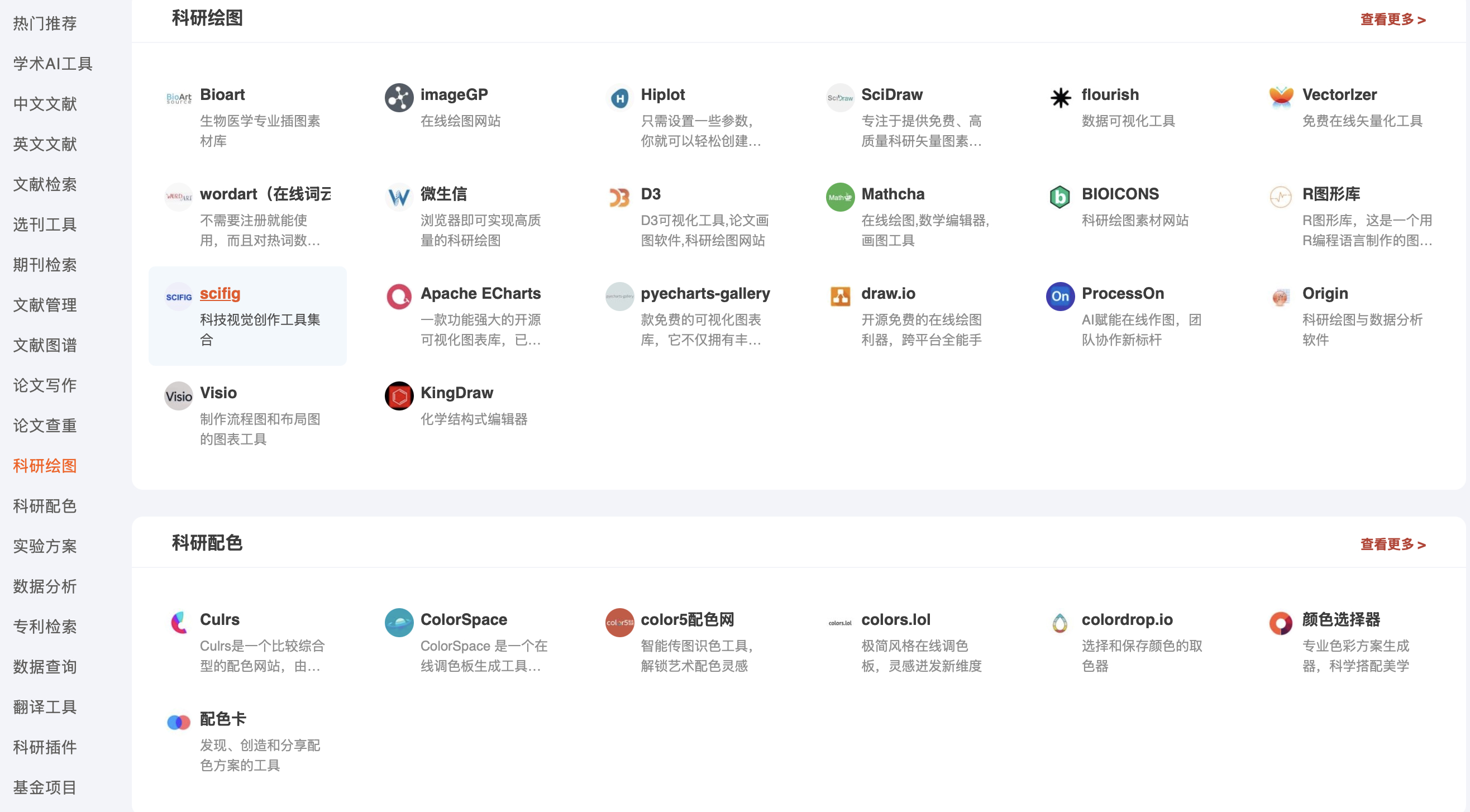Click the 颜色选择器 color wheel icon
Viewport: 1470px width, 812px height.
tap(1281, 623)
